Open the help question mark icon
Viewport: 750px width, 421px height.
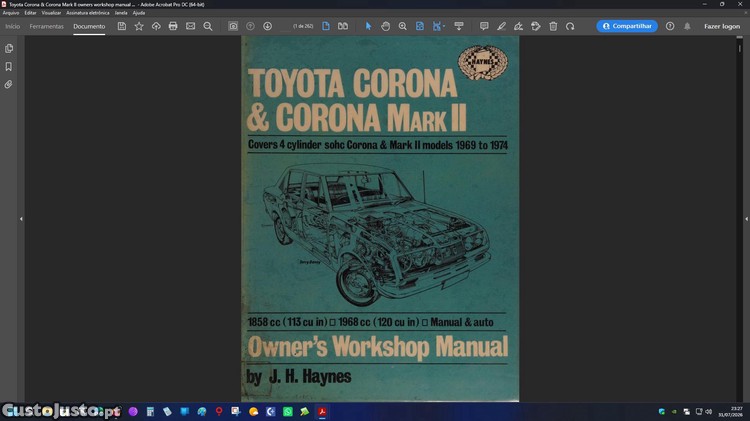(x=670, y=26)
